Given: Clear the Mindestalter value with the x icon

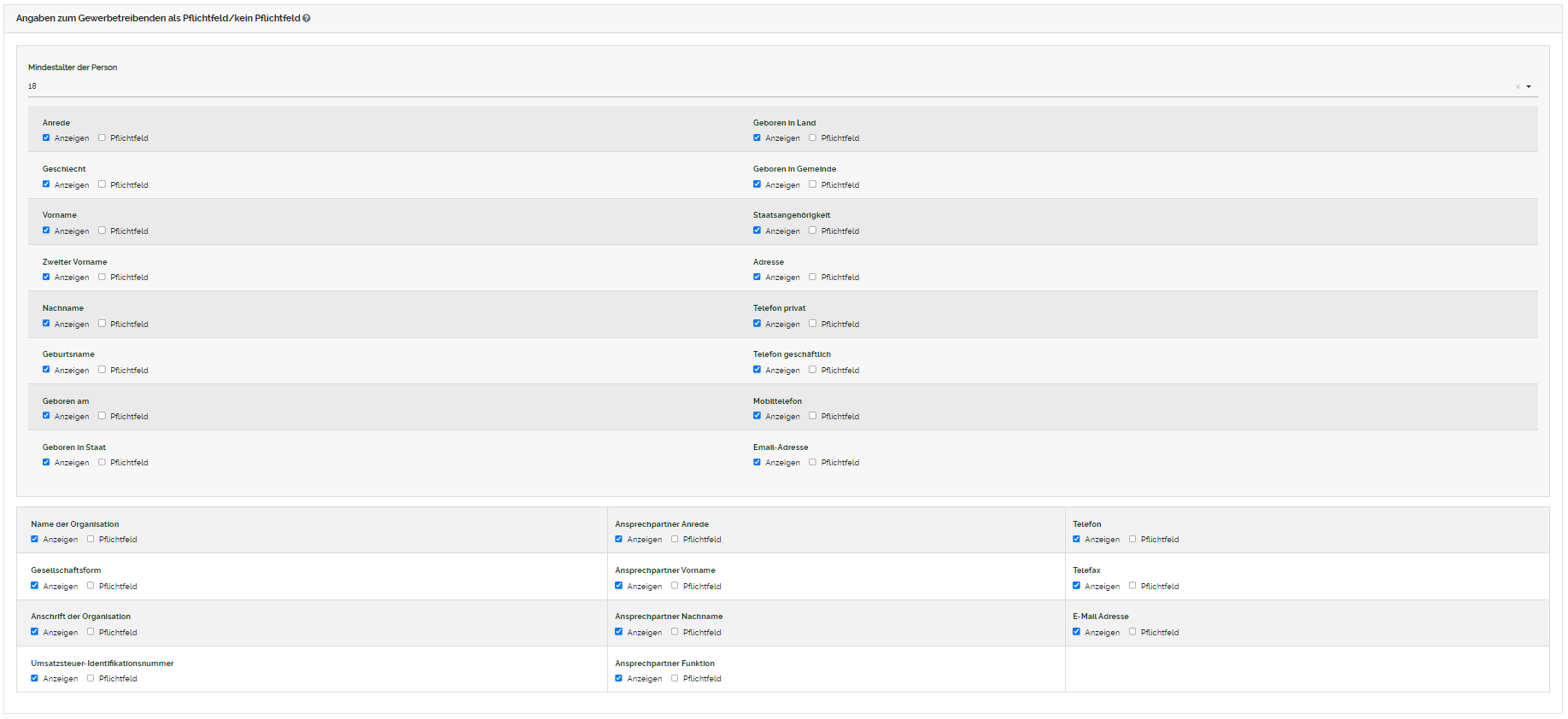Looking at the screenshot, I should click(x=1518, y=86).
